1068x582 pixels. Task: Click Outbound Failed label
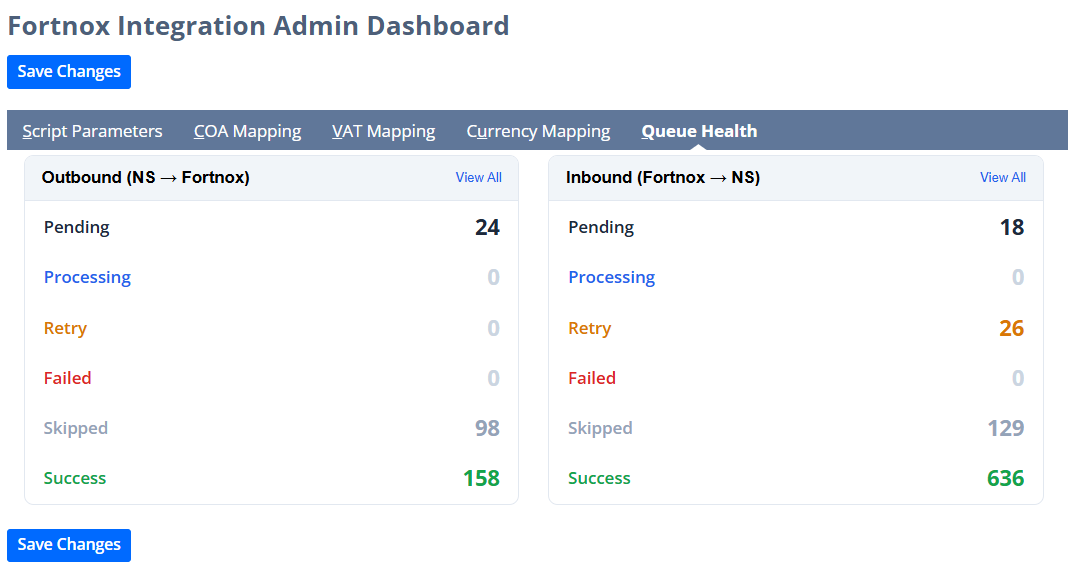[67, 378]
